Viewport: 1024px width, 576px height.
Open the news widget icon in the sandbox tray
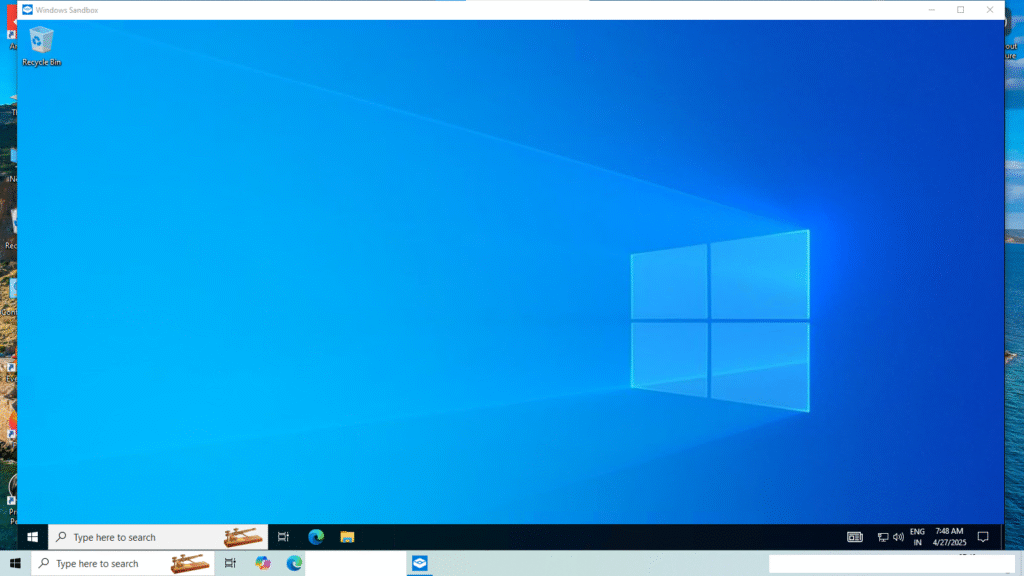click(x=855, y=537)
